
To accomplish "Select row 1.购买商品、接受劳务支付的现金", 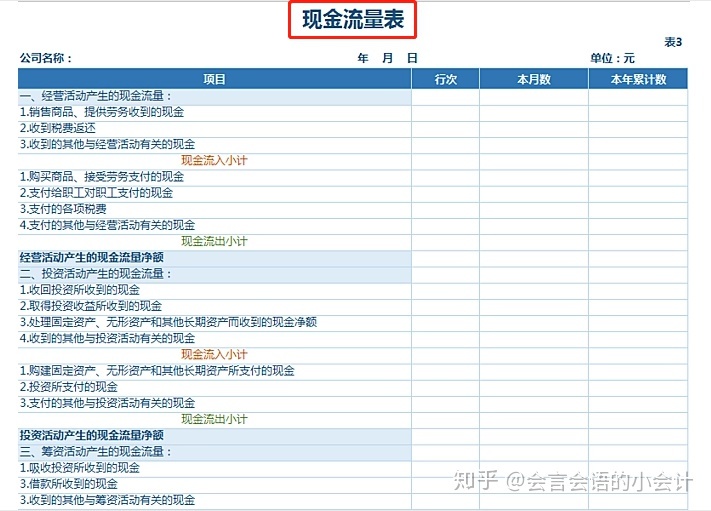I will click(x=353, y=177).
